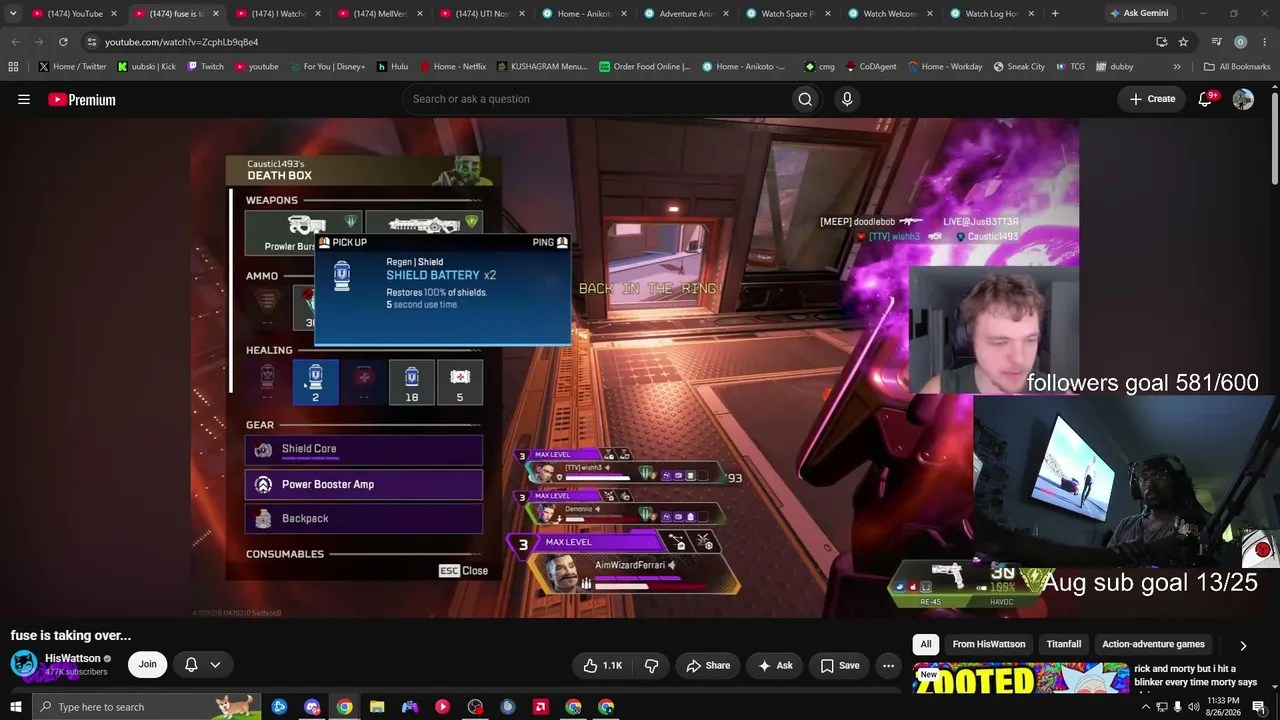Select the 'All' filter chip

coord(926,644)
